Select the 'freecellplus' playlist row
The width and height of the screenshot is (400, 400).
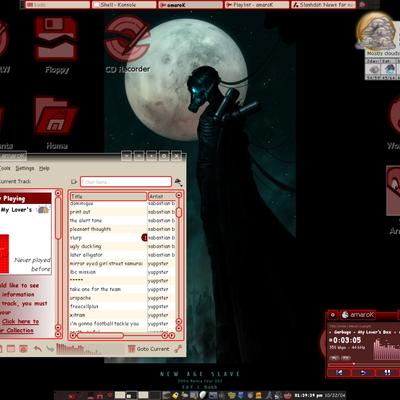tap(122, 307)
